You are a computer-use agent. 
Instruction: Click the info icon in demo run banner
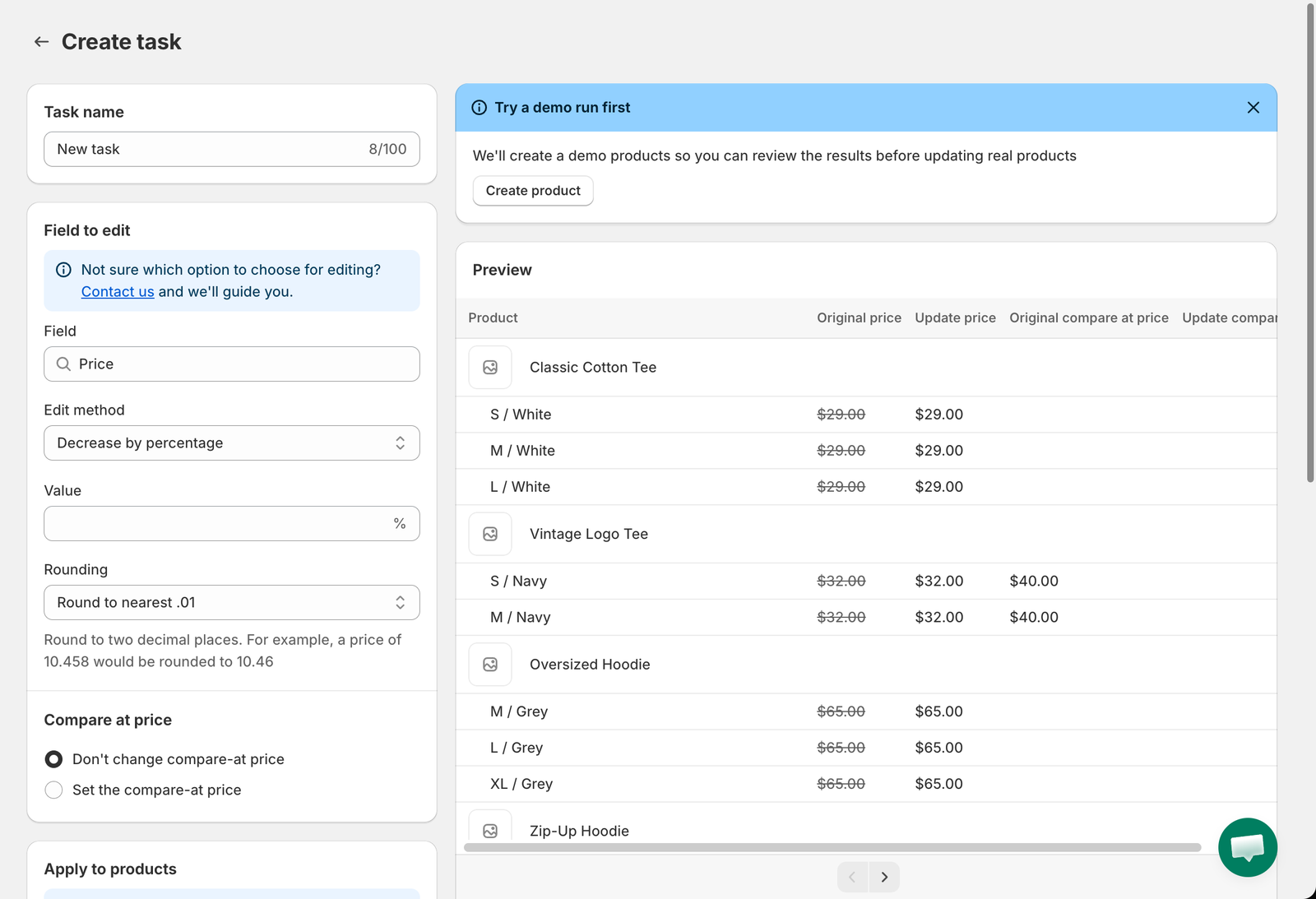coord(479,108)
